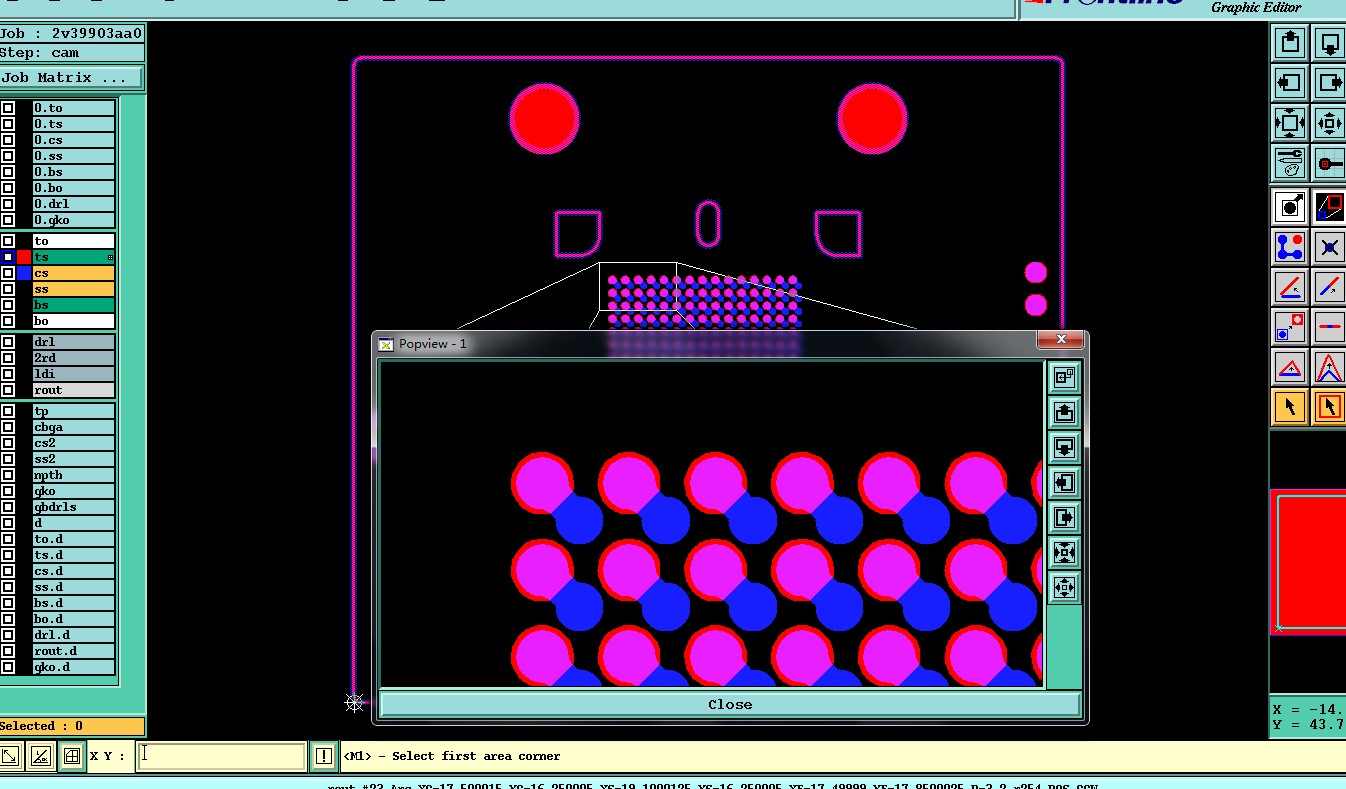Zoom out inside the Popview window
This screenshot has width=1346, height=789.
[x=1064, y=587]
